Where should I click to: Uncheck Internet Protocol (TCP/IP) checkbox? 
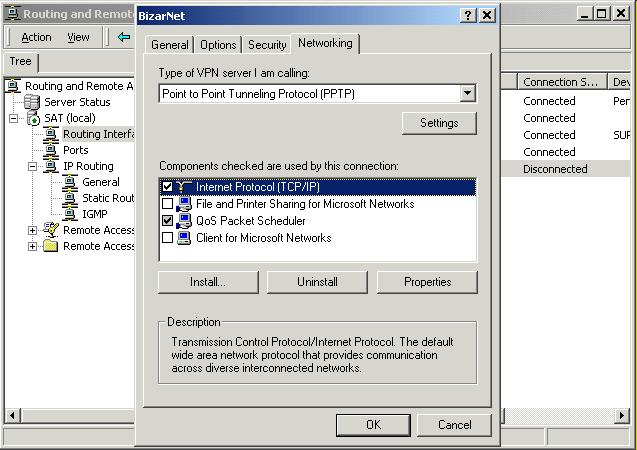(167, 187)
